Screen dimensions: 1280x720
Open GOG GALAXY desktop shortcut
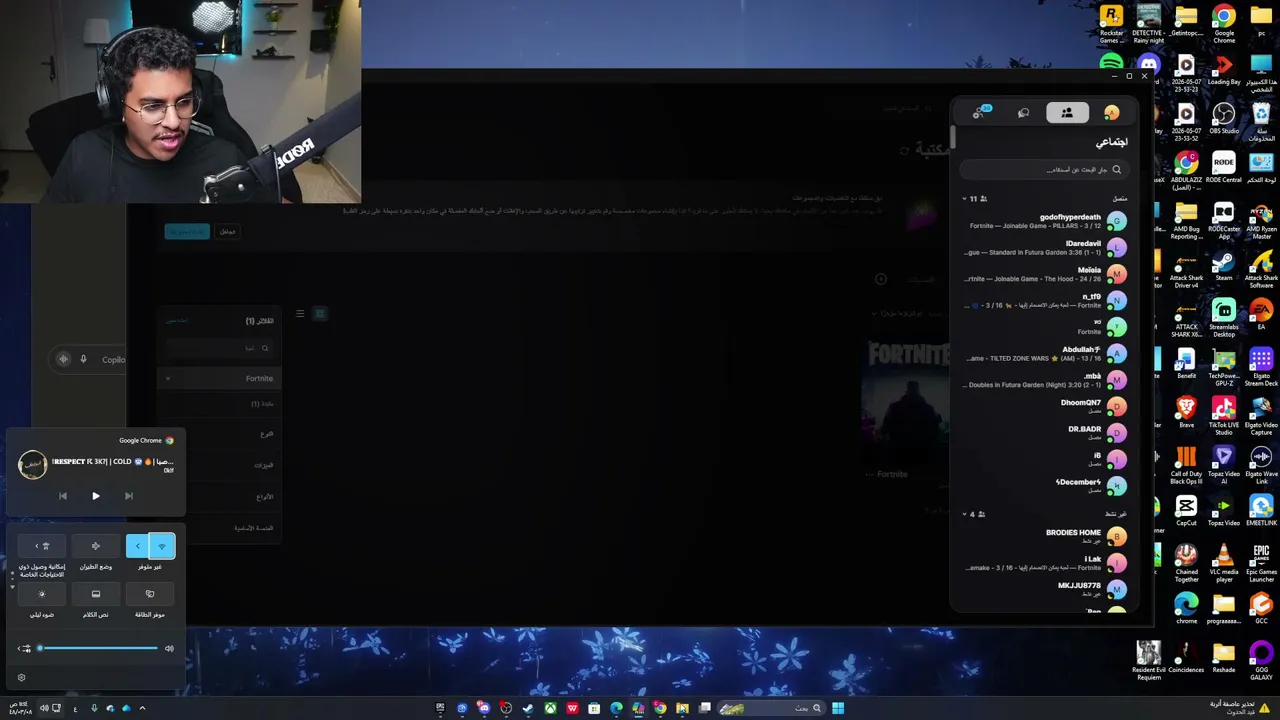pyautogui.click(x=1261, y=661)
